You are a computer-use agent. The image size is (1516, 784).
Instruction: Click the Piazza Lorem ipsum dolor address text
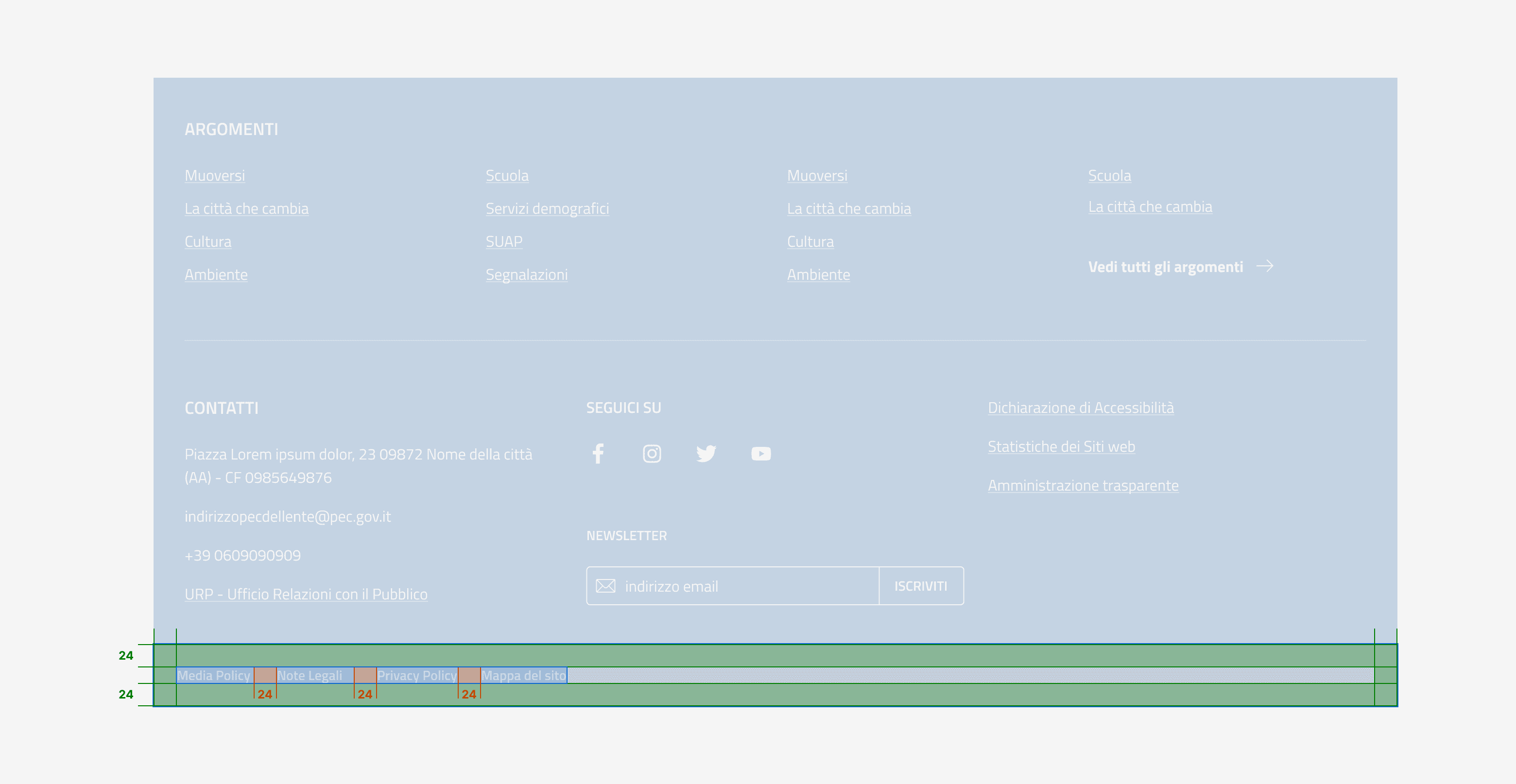358,466
